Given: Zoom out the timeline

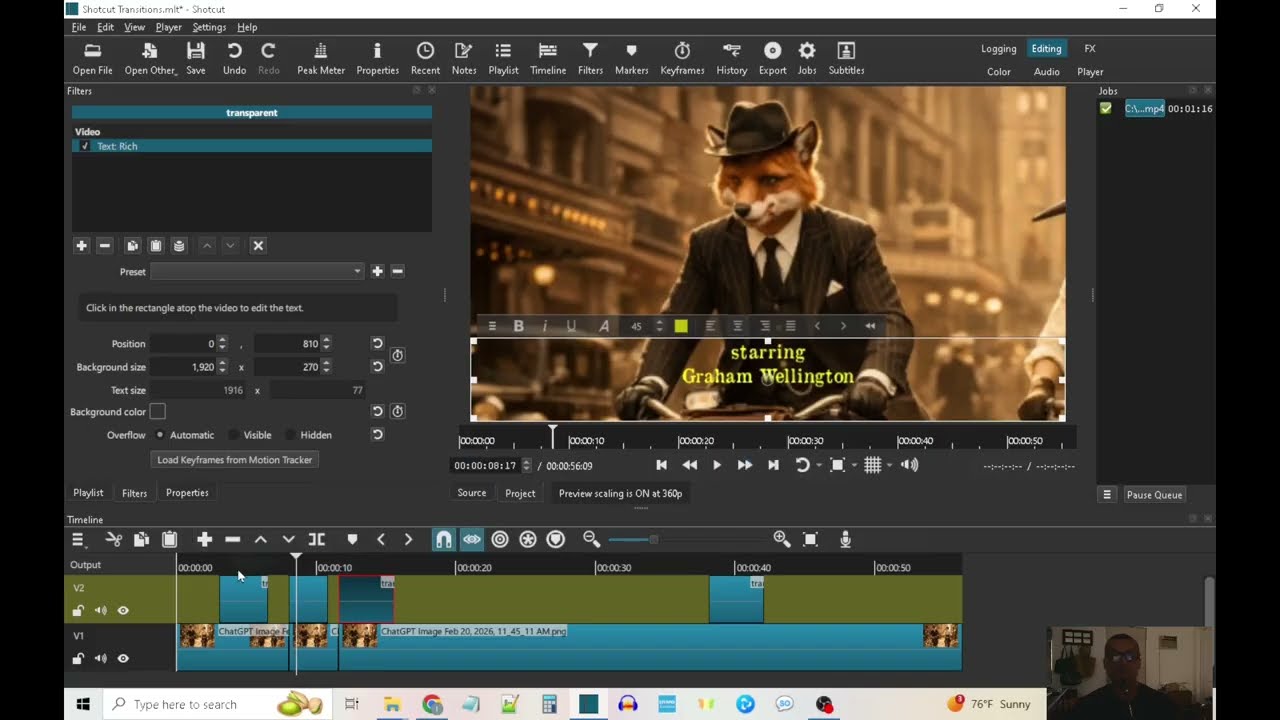Looking at the screenshot, I should pyautogui.click(x=591, y=539).
